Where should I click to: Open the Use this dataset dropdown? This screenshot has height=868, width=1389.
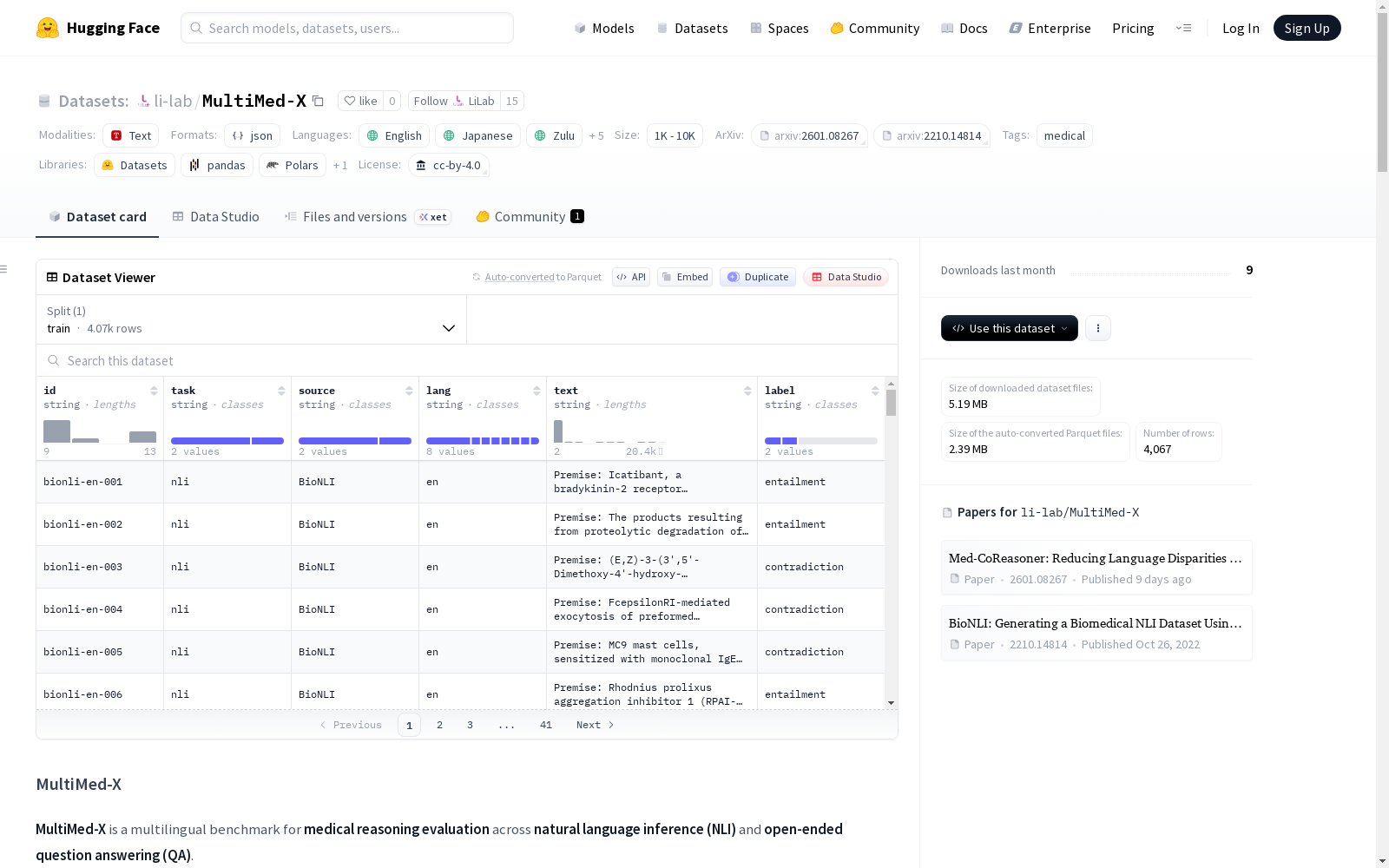[x=1010, y=328]
